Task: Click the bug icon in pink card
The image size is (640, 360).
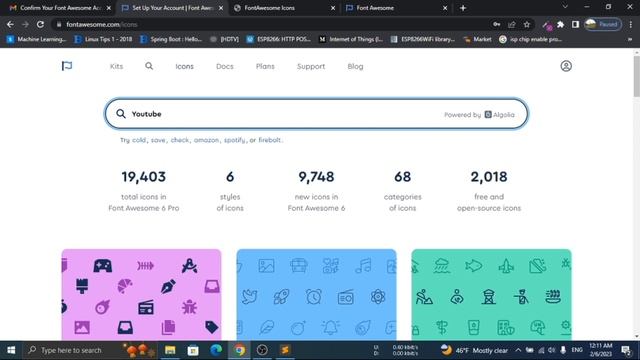Action: [x=189, y=307]
